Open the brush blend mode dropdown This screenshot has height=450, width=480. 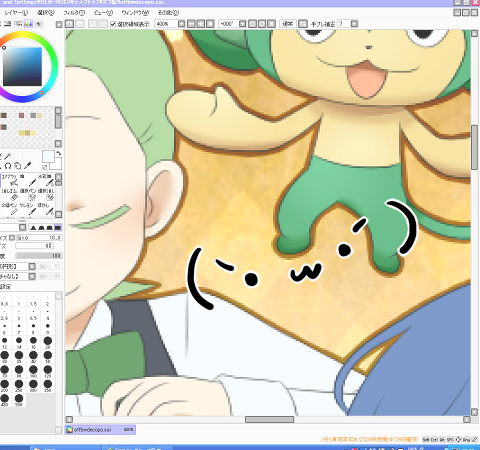22,228
